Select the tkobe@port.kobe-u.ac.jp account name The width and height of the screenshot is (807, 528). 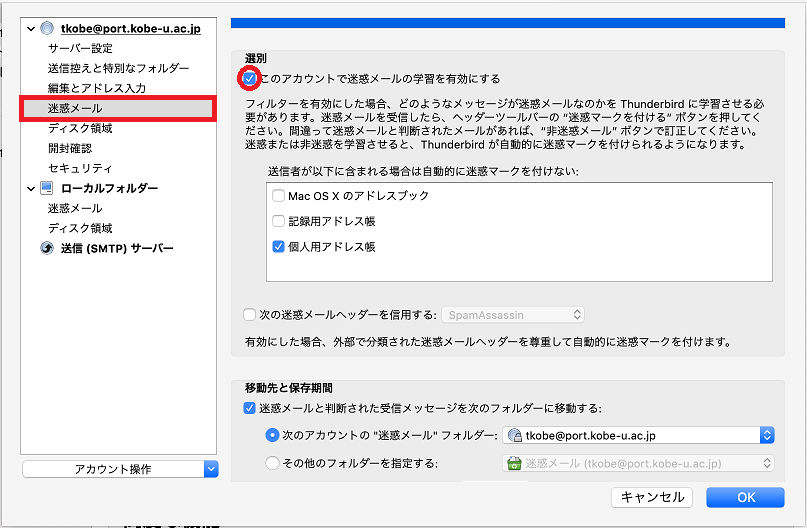point(131,29)
